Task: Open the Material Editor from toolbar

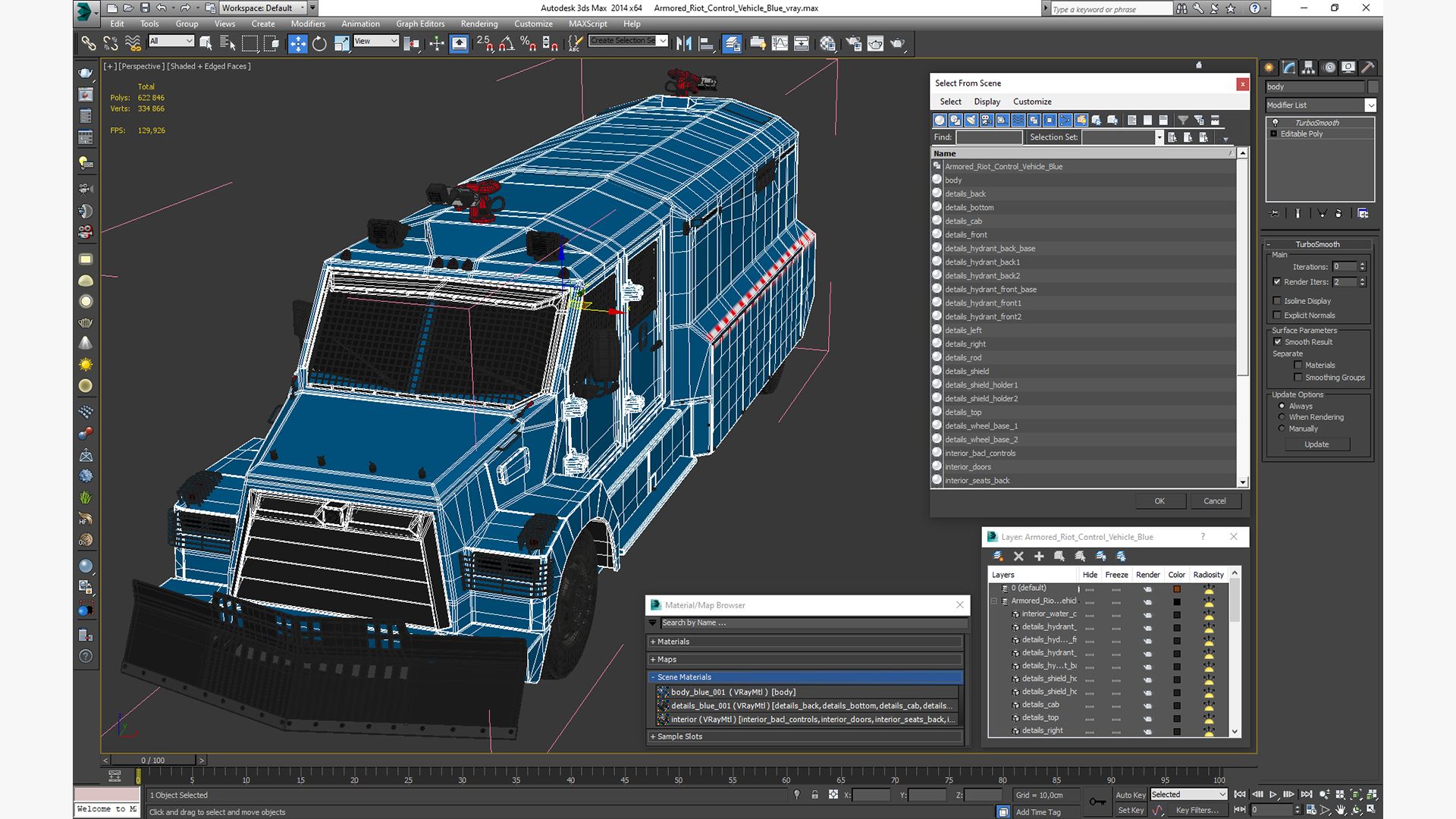Action: [827, 44]
